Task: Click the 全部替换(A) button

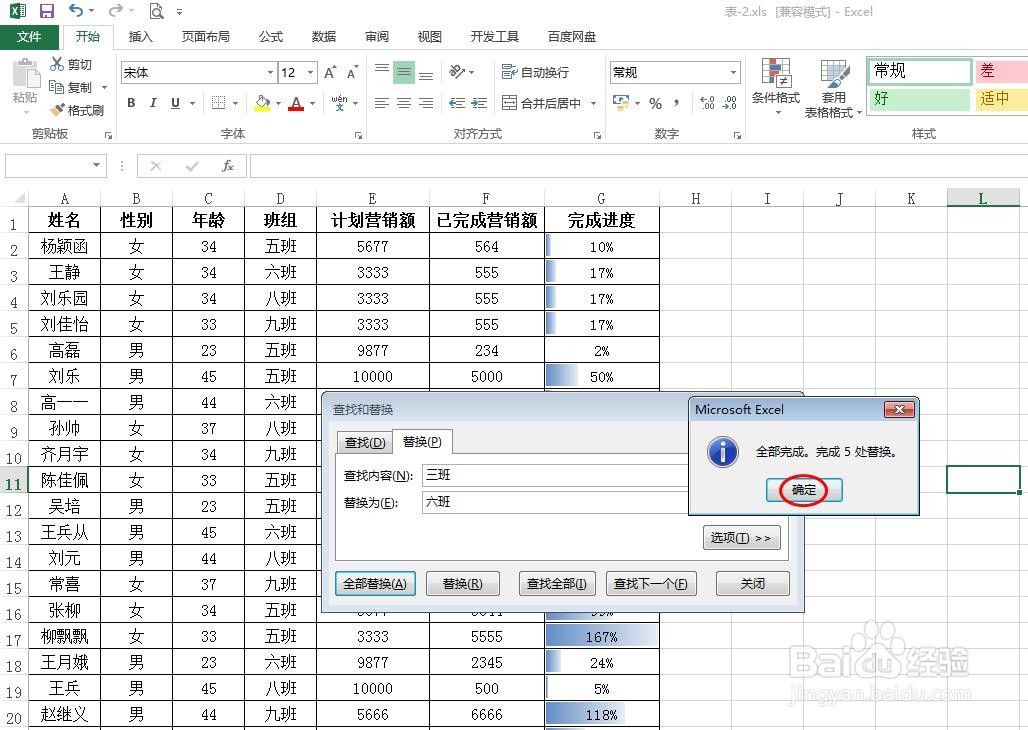Action: click(375, 583)
